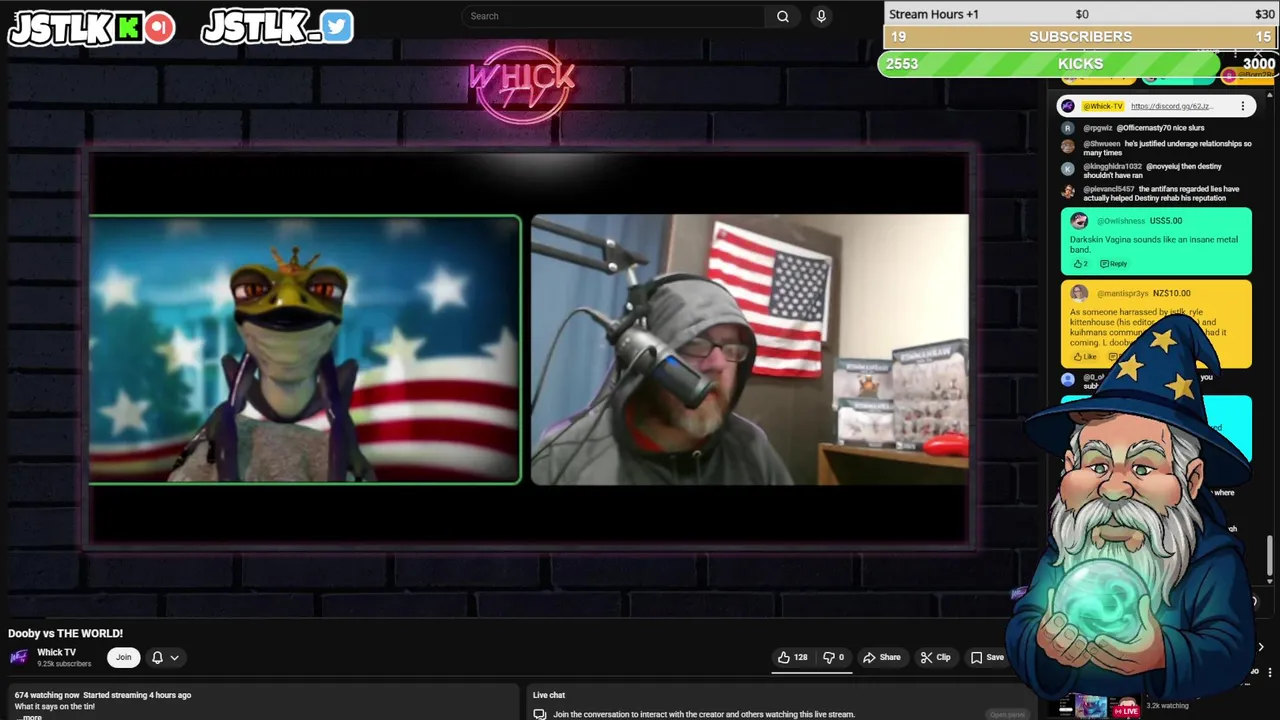Click the @kingghidra1032 author avatar
The width and height of the screenshot is (1280, 720).
click(1068, 168)
